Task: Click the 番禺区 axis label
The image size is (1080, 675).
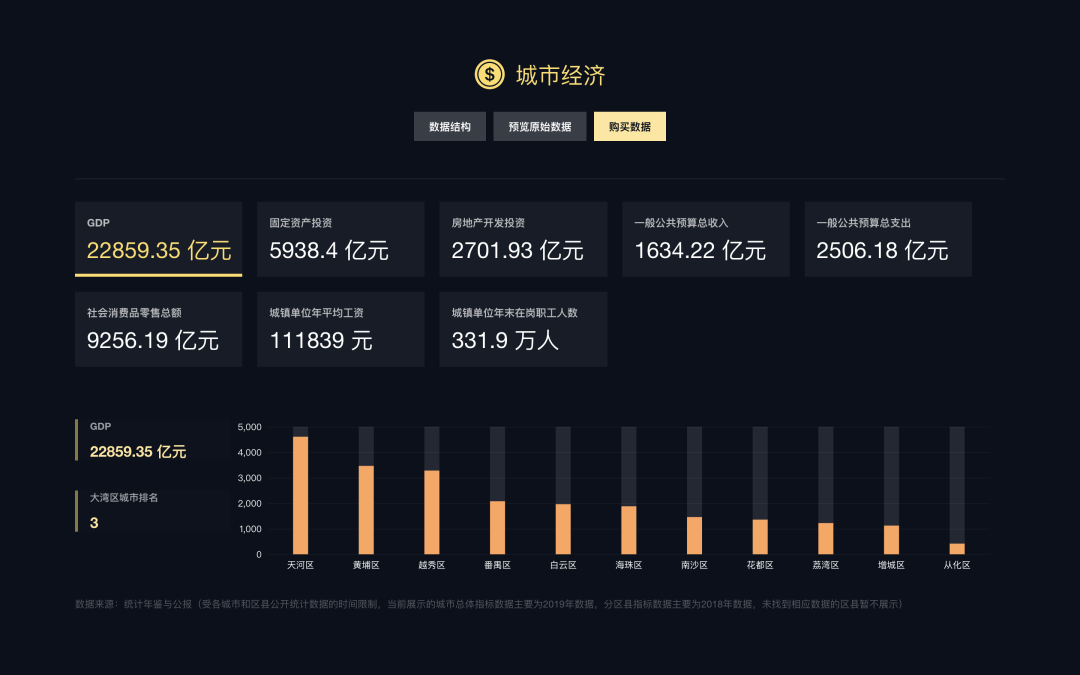Action: (x=497, y=565)
